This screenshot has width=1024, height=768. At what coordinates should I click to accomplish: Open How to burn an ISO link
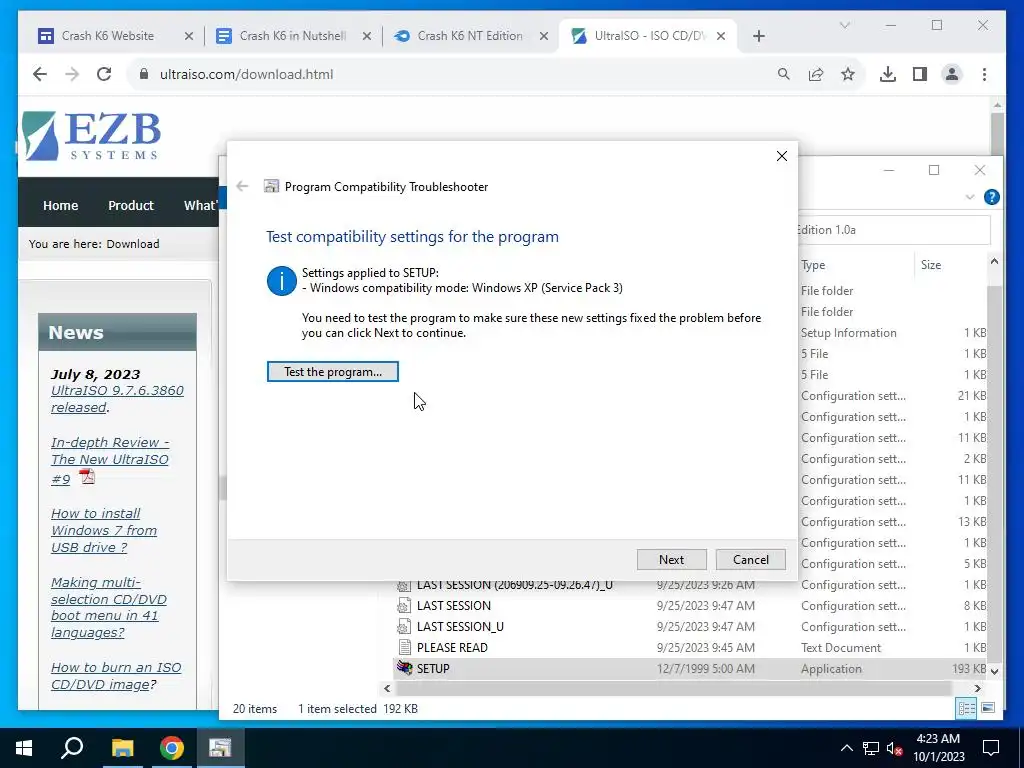(x=116, y=676)
